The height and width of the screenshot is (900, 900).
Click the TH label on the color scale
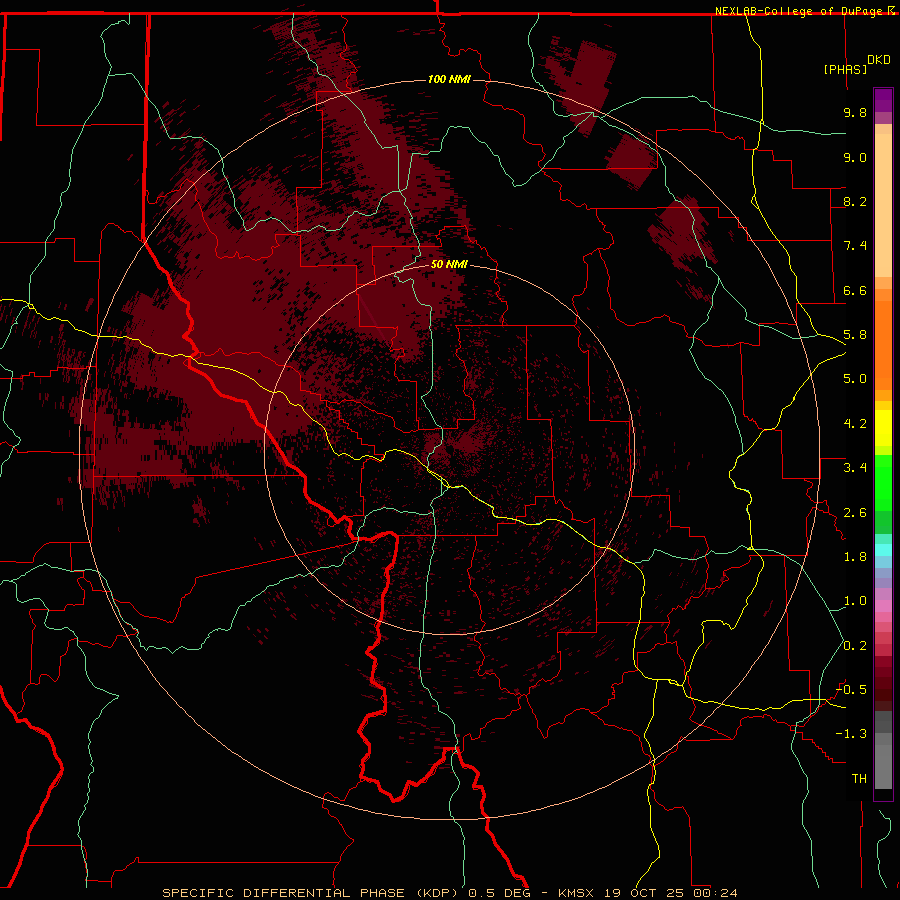859,779
